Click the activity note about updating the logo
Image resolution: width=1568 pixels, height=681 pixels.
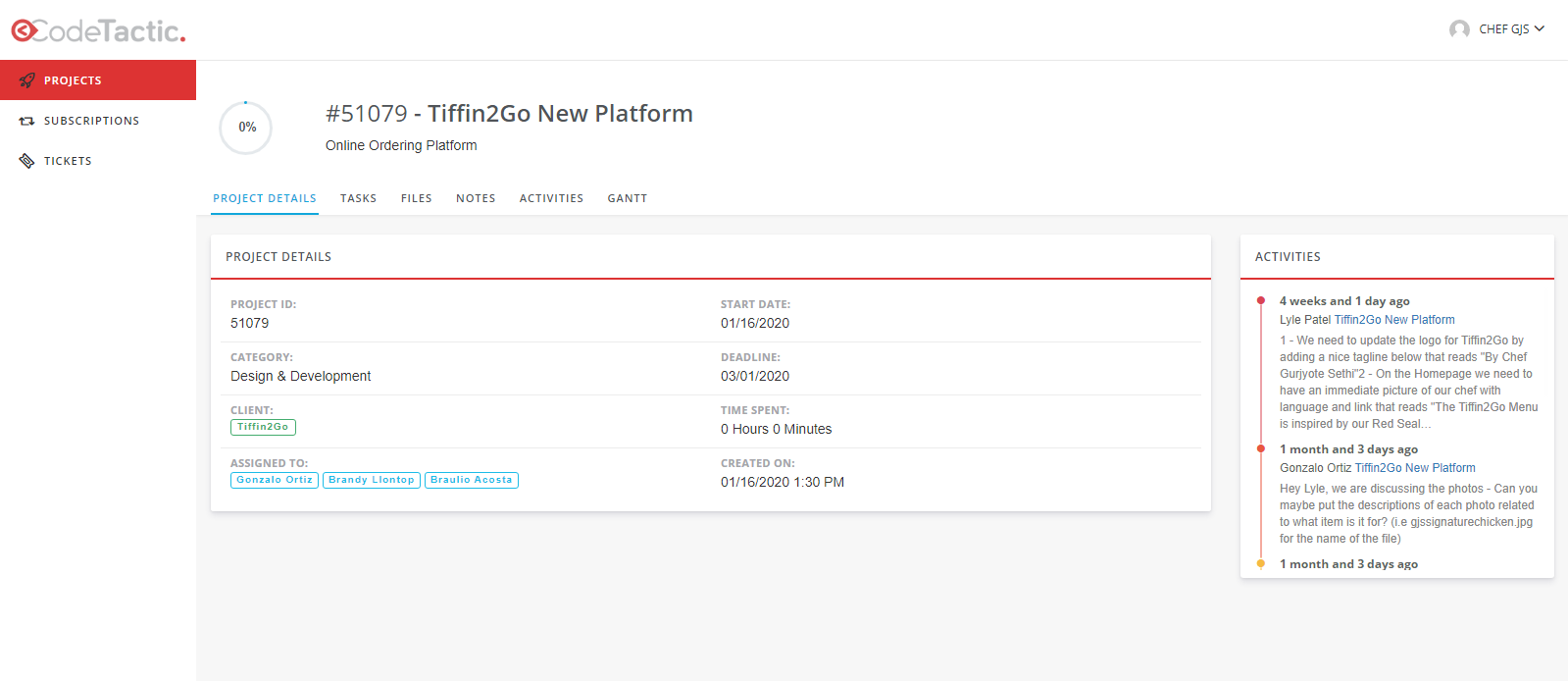click(x=1408, y=383)
